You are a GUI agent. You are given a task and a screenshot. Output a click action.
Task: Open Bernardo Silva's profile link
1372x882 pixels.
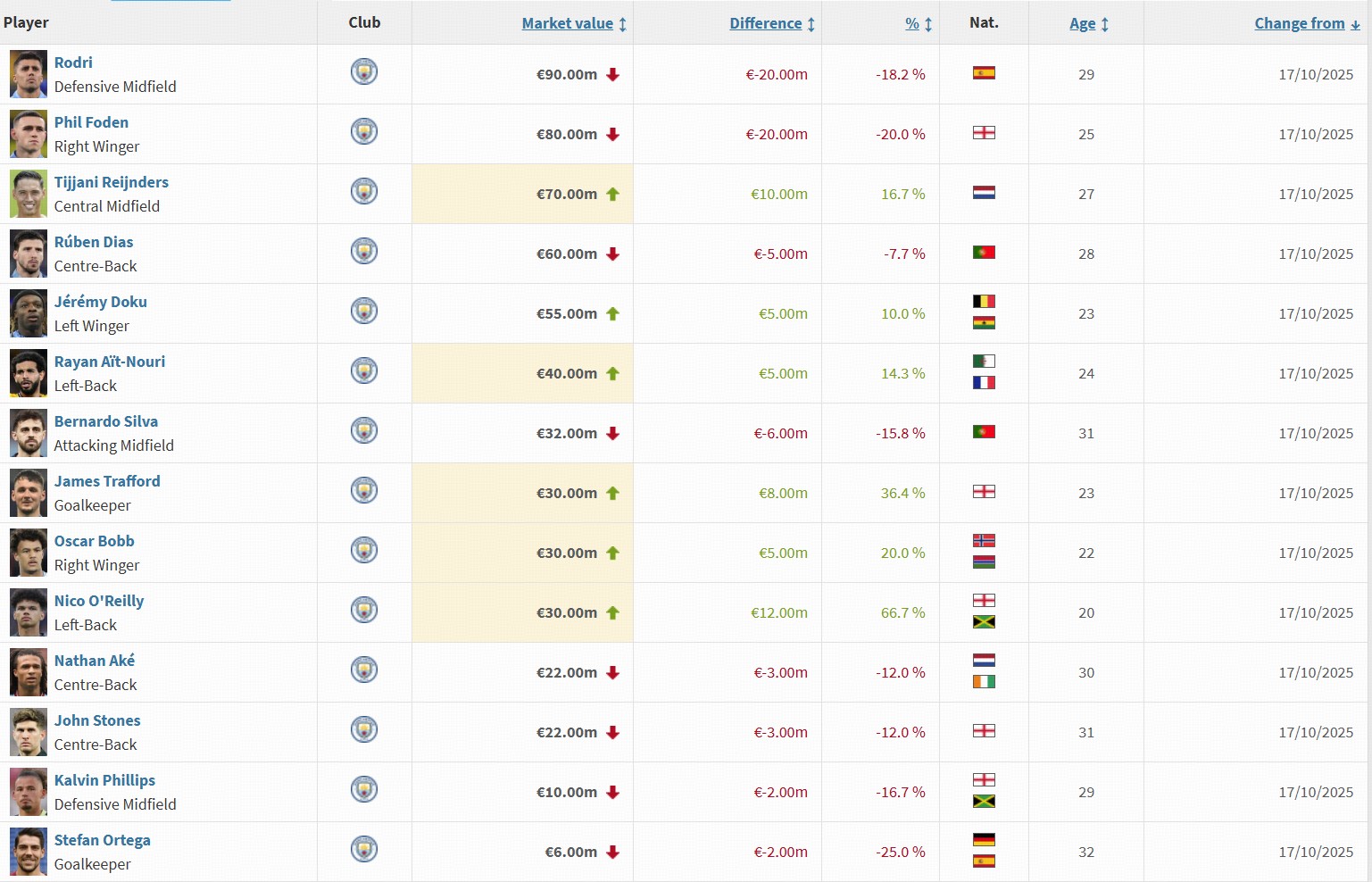pyautogui.click(x=105, y=421)
